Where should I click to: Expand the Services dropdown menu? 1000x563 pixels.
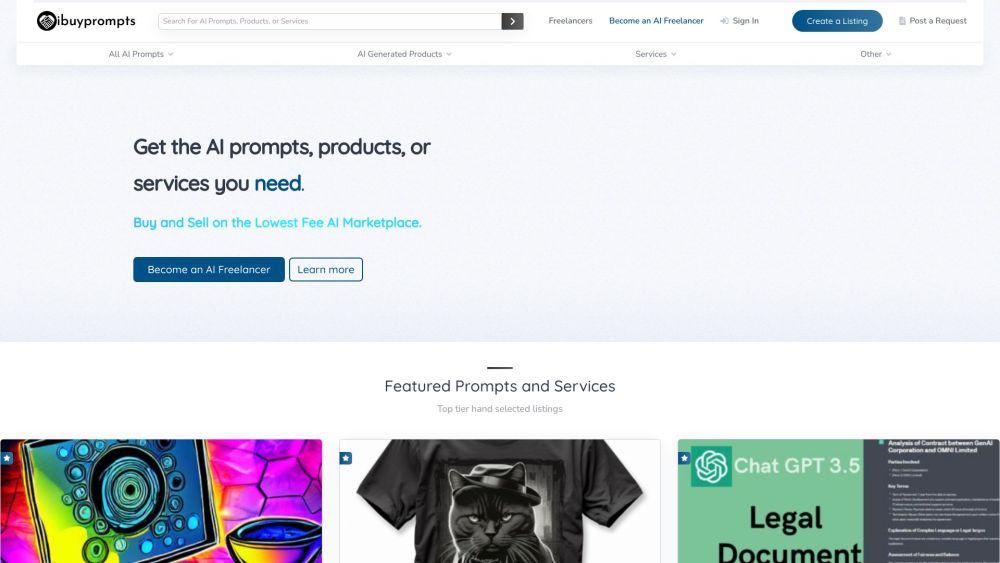click(x=656, y=54)
